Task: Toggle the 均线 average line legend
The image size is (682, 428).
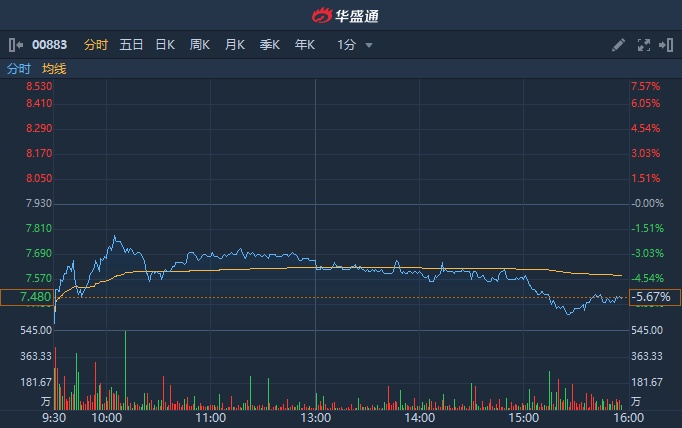Action: click(x=54, y=69)
